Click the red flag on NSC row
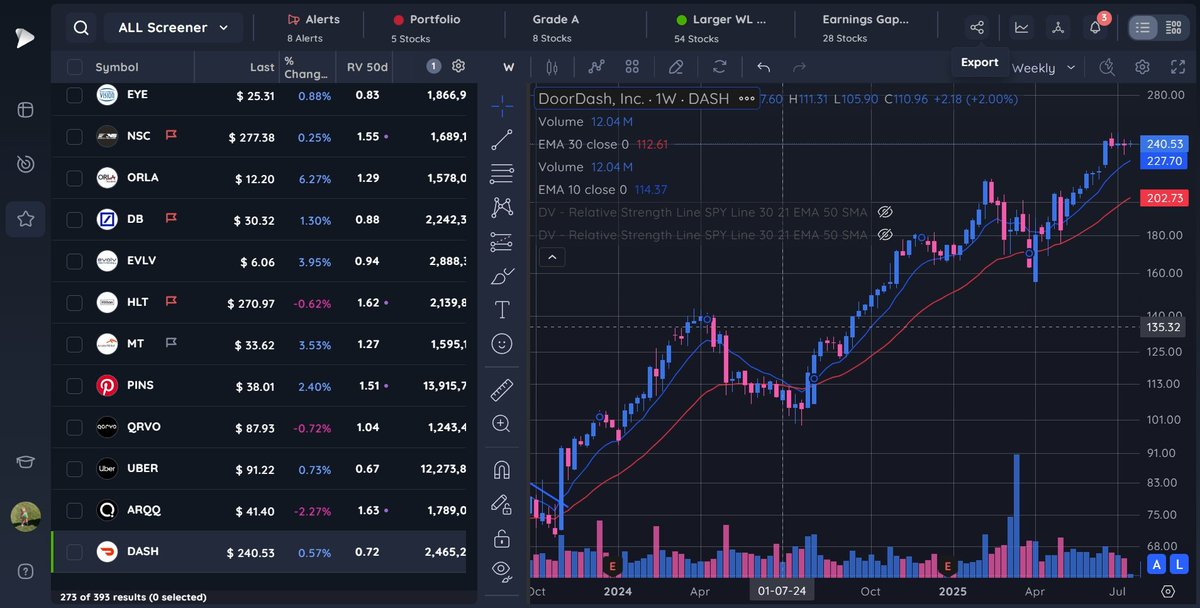The width and height of the screenshot is (1200, 608). click(x=171, y=135)
